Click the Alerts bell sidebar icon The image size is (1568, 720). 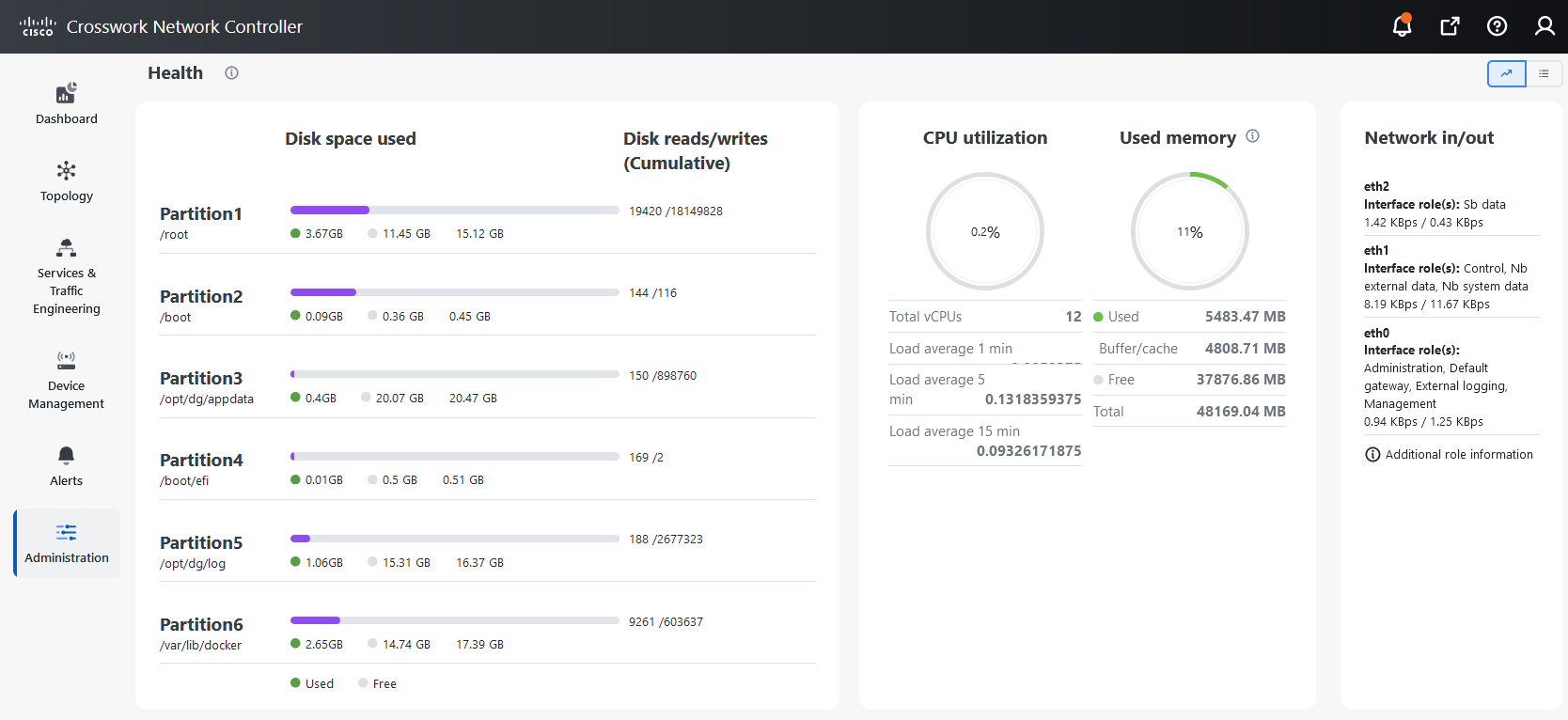click(66, 455)
